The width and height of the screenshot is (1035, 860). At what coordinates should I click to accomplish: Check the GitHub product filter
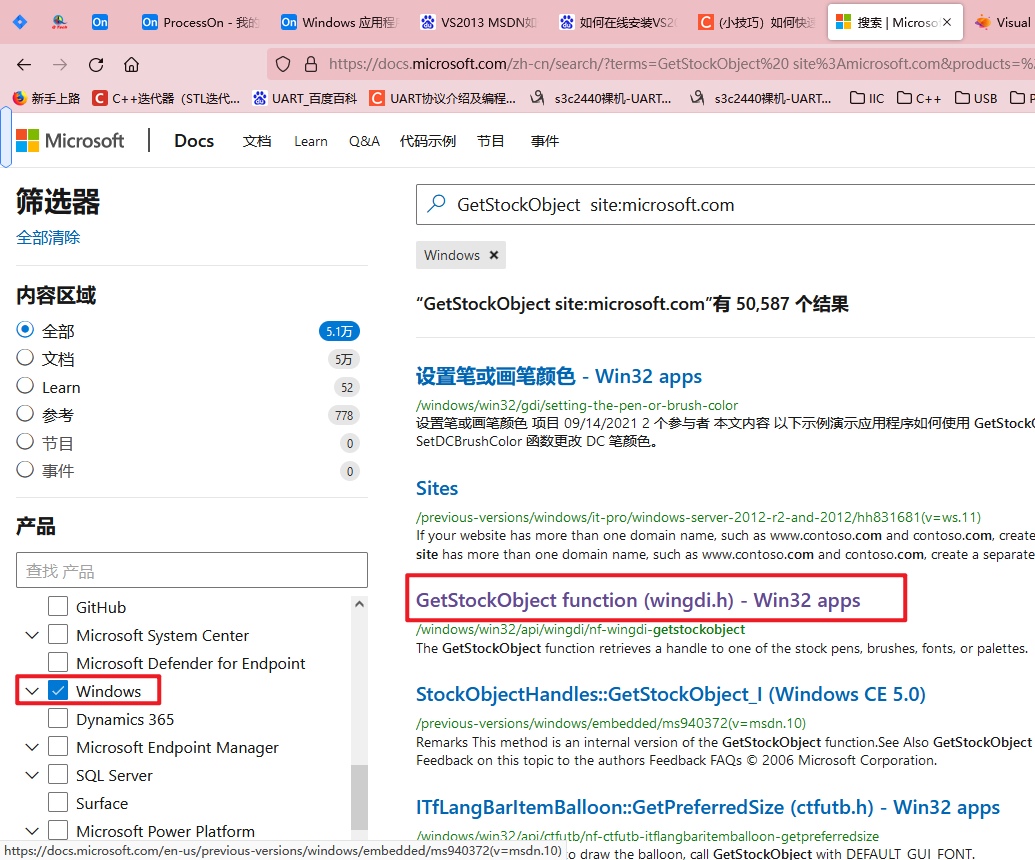tap(57, 606)
